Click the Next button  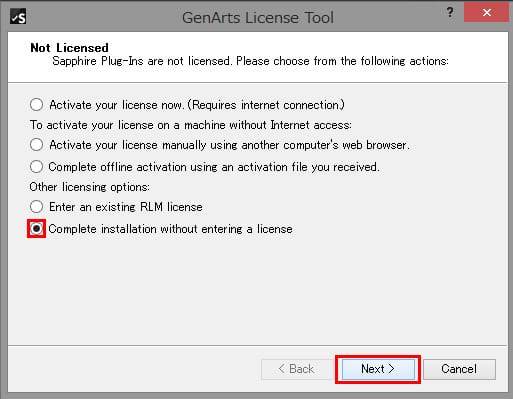[378, 369]
